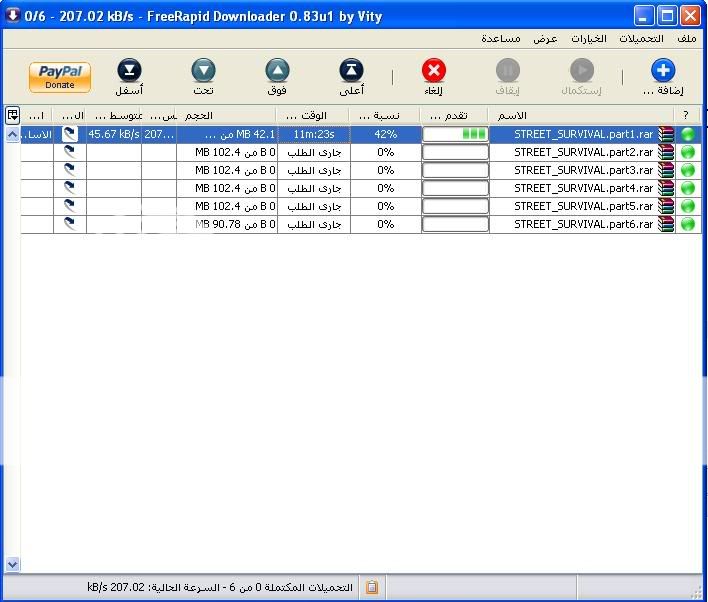The width and height of the screenshot is (708, 602).
Task: Open column chooser icon in table corner
Action: click(x=13, y=116)
